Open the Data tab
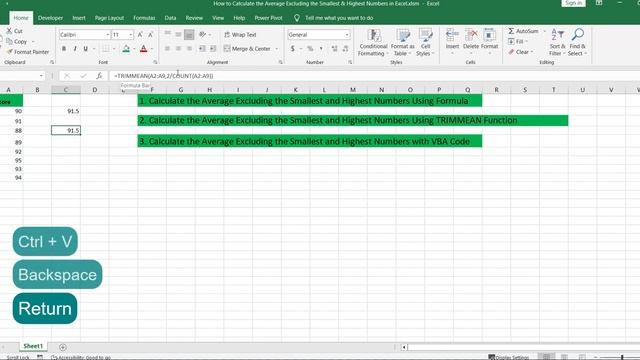 tap(170, 18)
